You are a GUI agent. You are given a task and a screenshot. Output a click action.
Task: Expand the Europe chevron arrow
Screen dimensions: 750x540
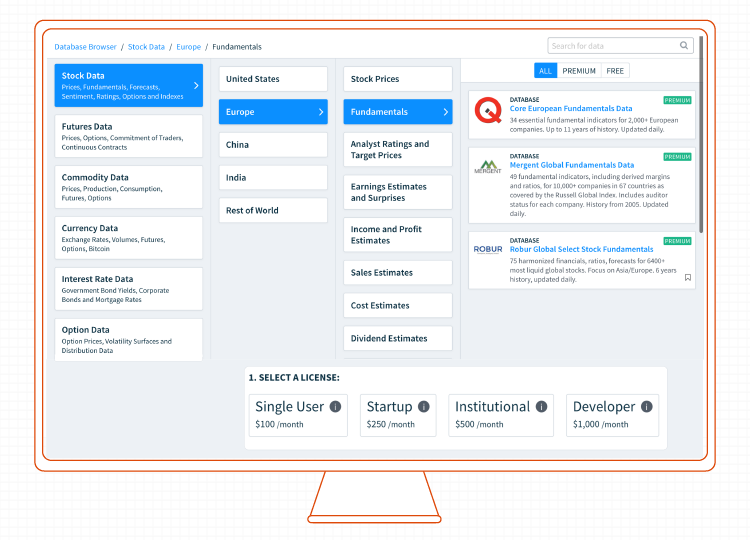click(x=321, y=112)
